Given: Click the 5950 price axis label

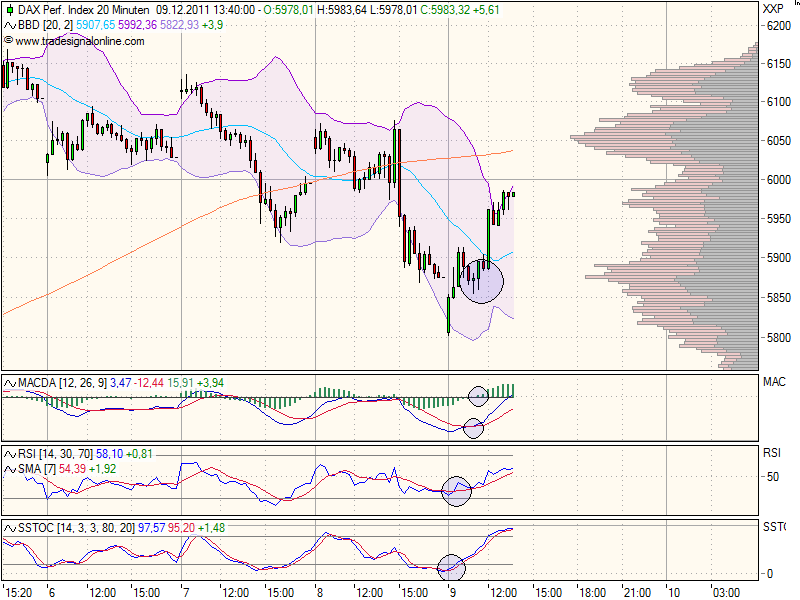Looking at the screenshot, I should click(x=779, y=218).
